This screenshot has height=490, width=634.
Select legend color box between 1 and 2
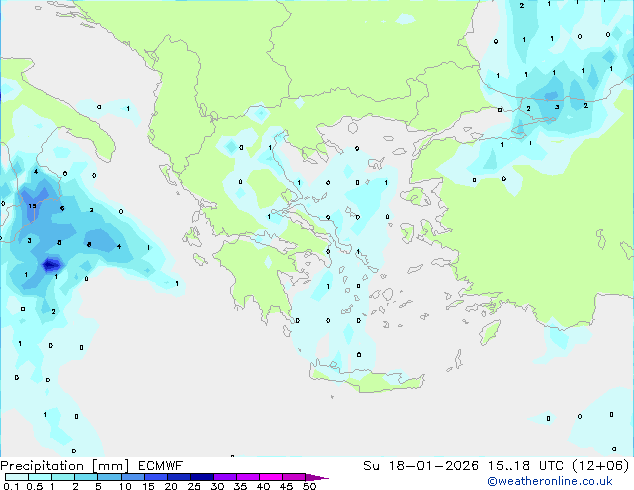click(x=63, y=477)
